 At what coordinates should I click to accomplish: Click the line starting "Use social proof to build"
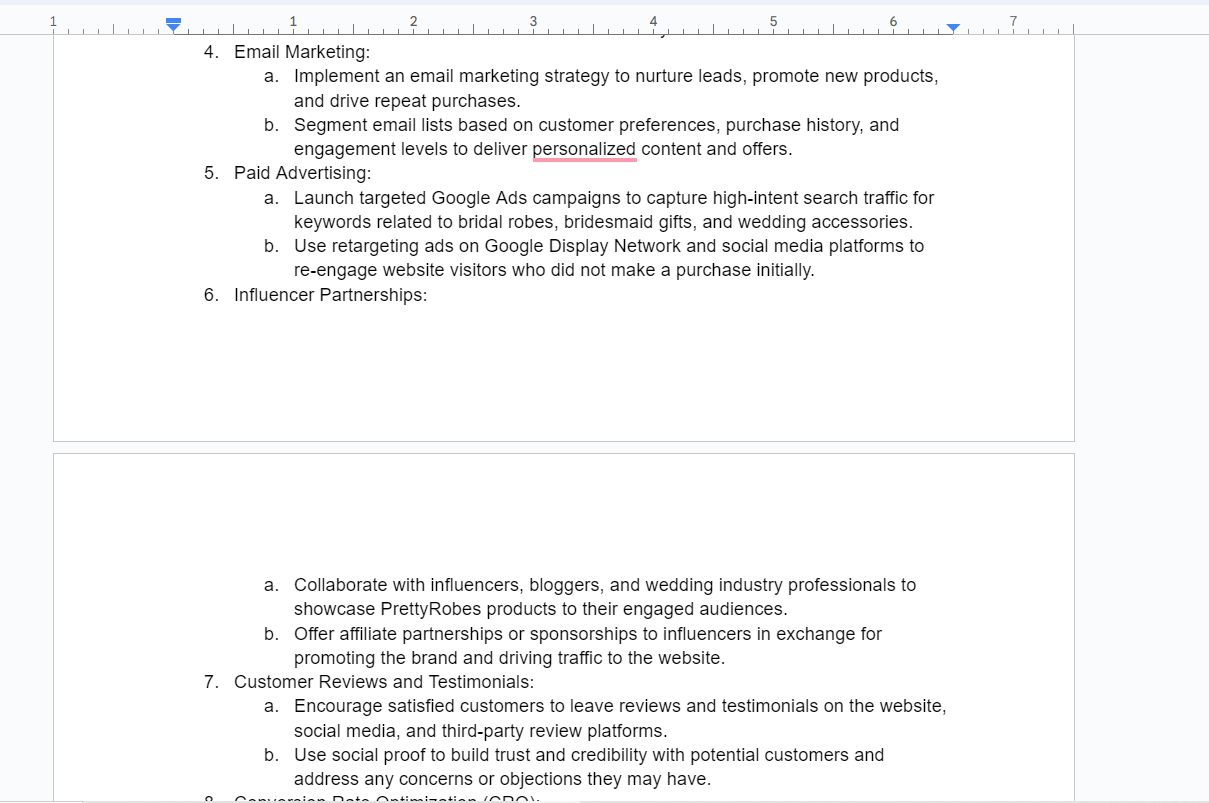[x=589, y=755]
